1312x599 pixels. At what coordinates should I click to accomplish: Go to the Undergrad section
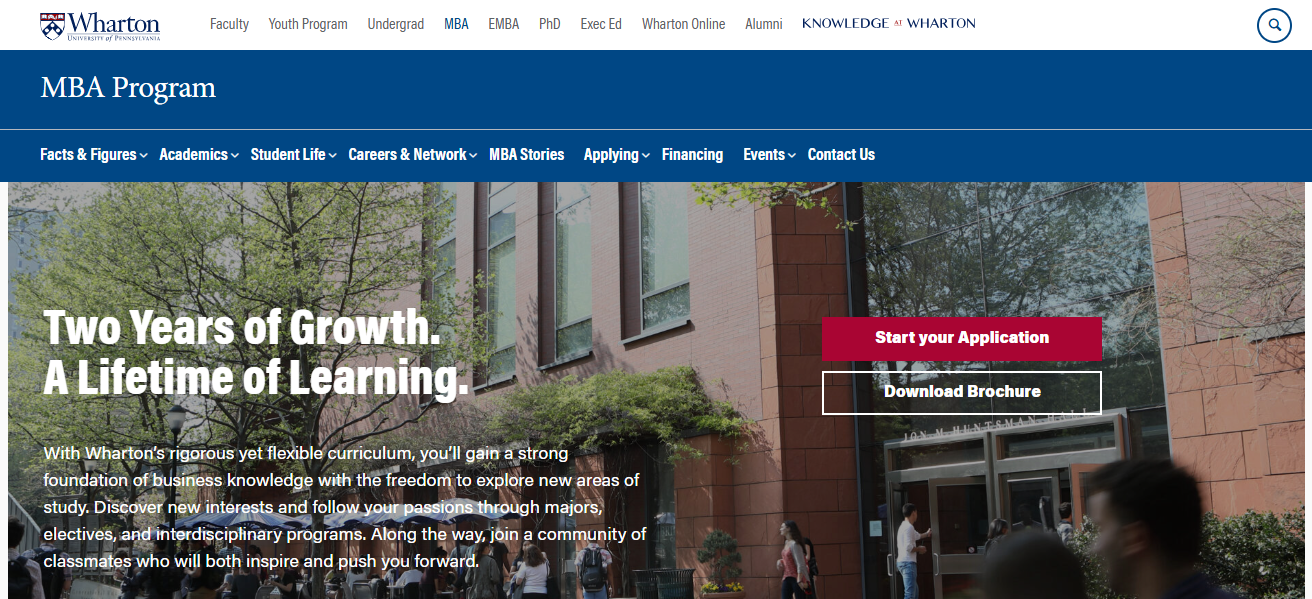[x=396, y=24]
